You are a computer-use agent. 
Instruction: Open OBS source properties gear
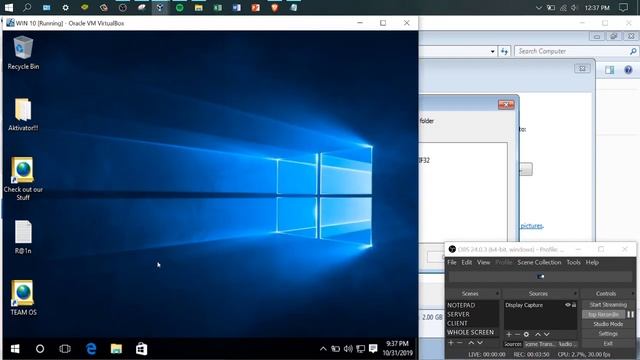(527, 334)
